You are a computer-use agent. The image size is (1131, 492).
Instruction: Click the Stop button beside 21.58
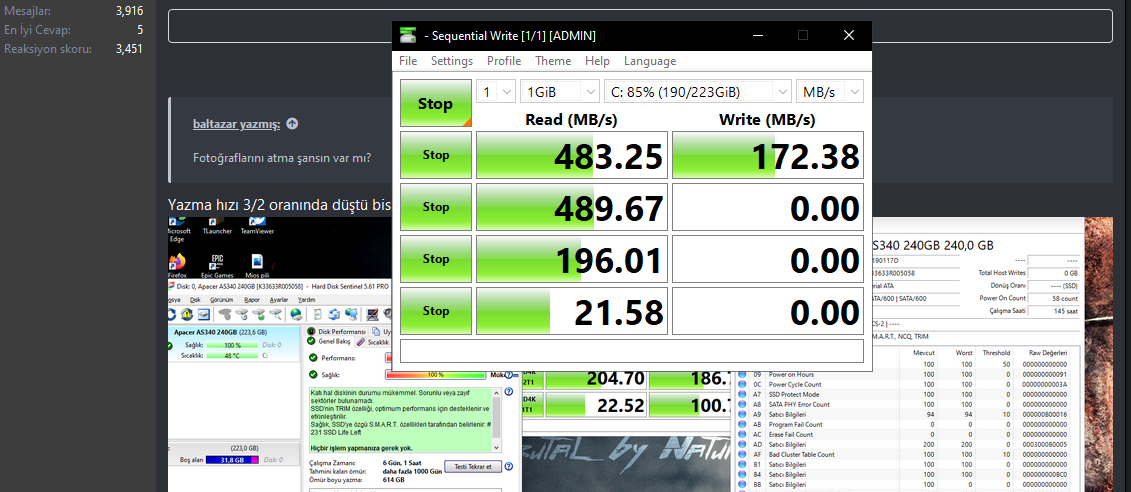[436, 311]
